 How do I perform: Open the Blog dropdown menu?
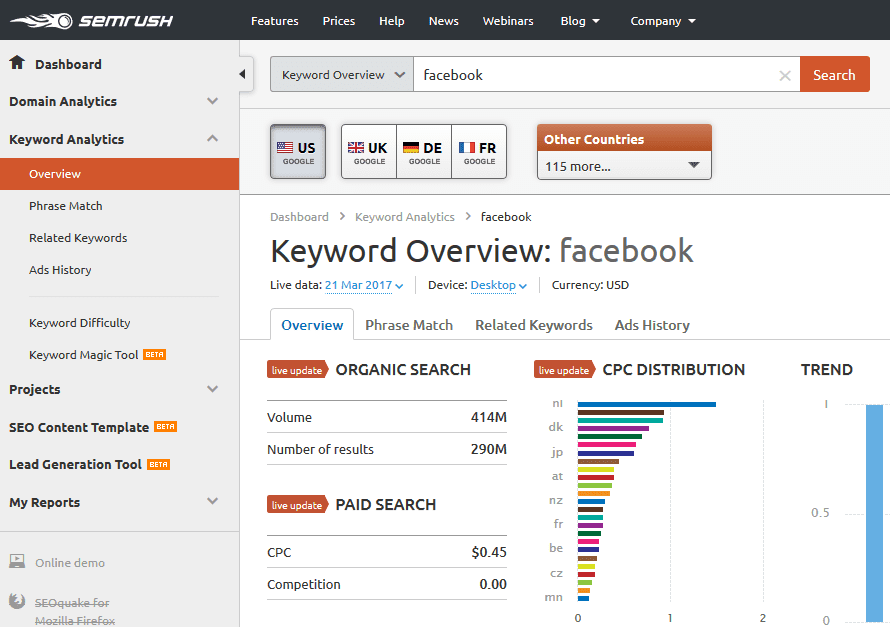[580, 21]
